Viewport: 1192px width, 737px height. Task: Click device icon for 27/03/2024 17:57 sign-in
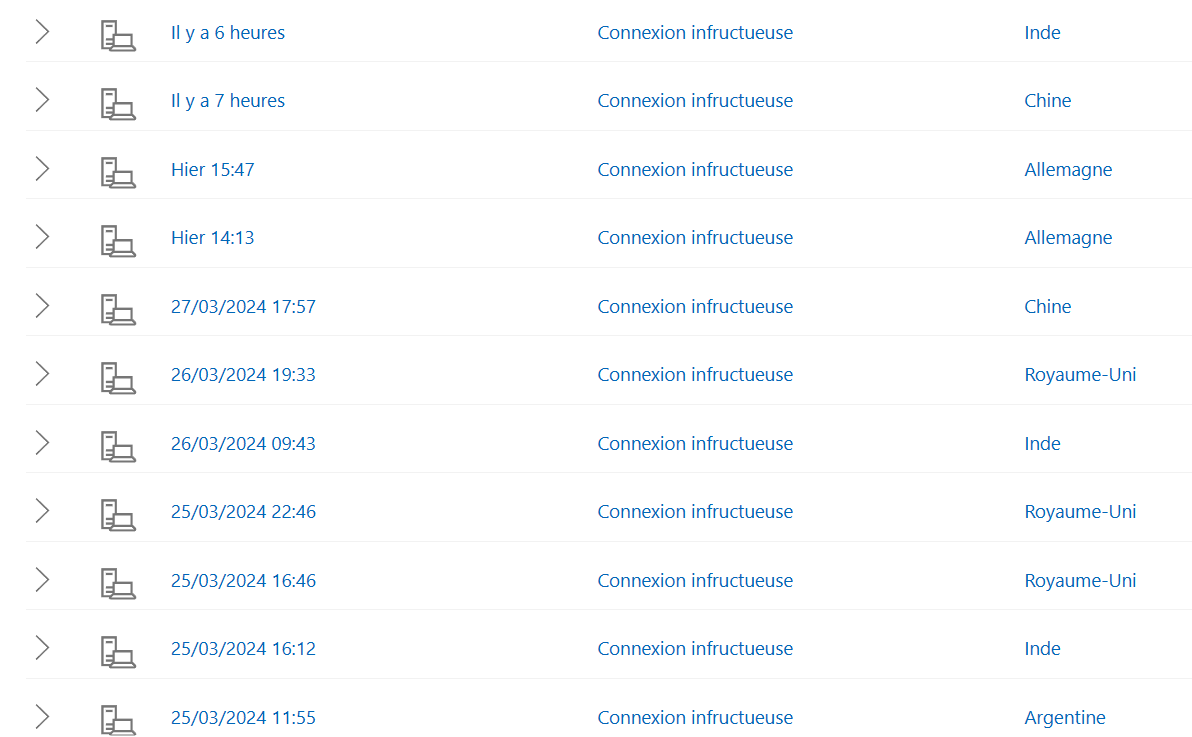tap(118, 309)
